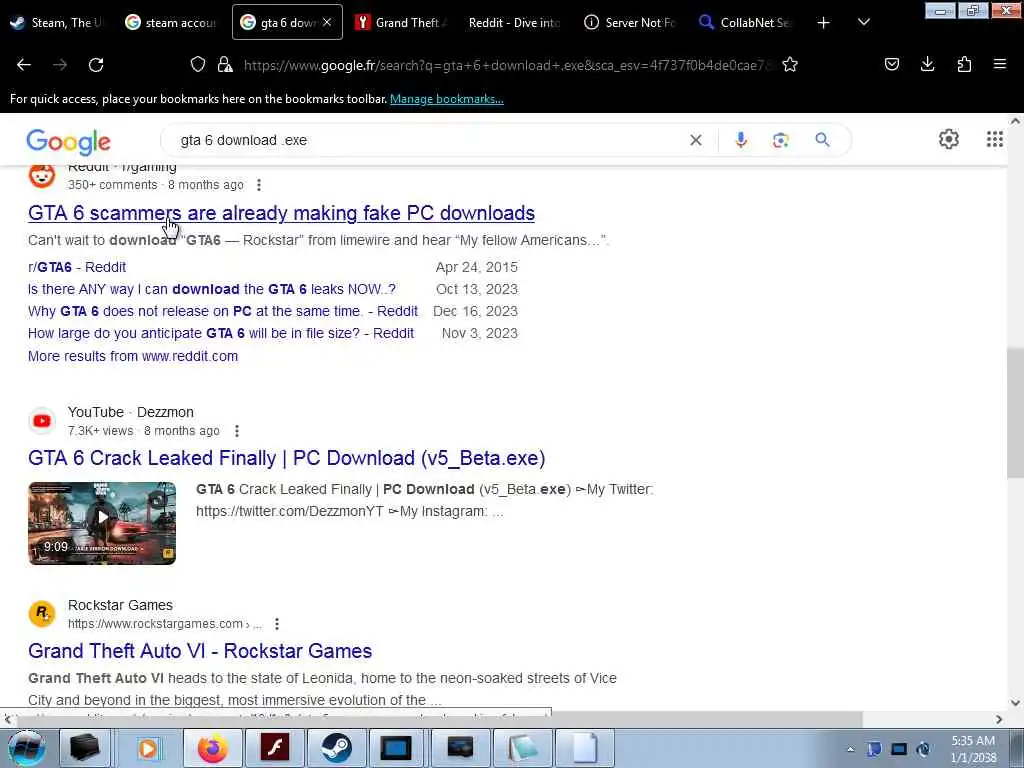Switch to the Grand Theft Auto tab
Image resolution: width=1024 pixels, height=768 pixels.
pos(401,23)
